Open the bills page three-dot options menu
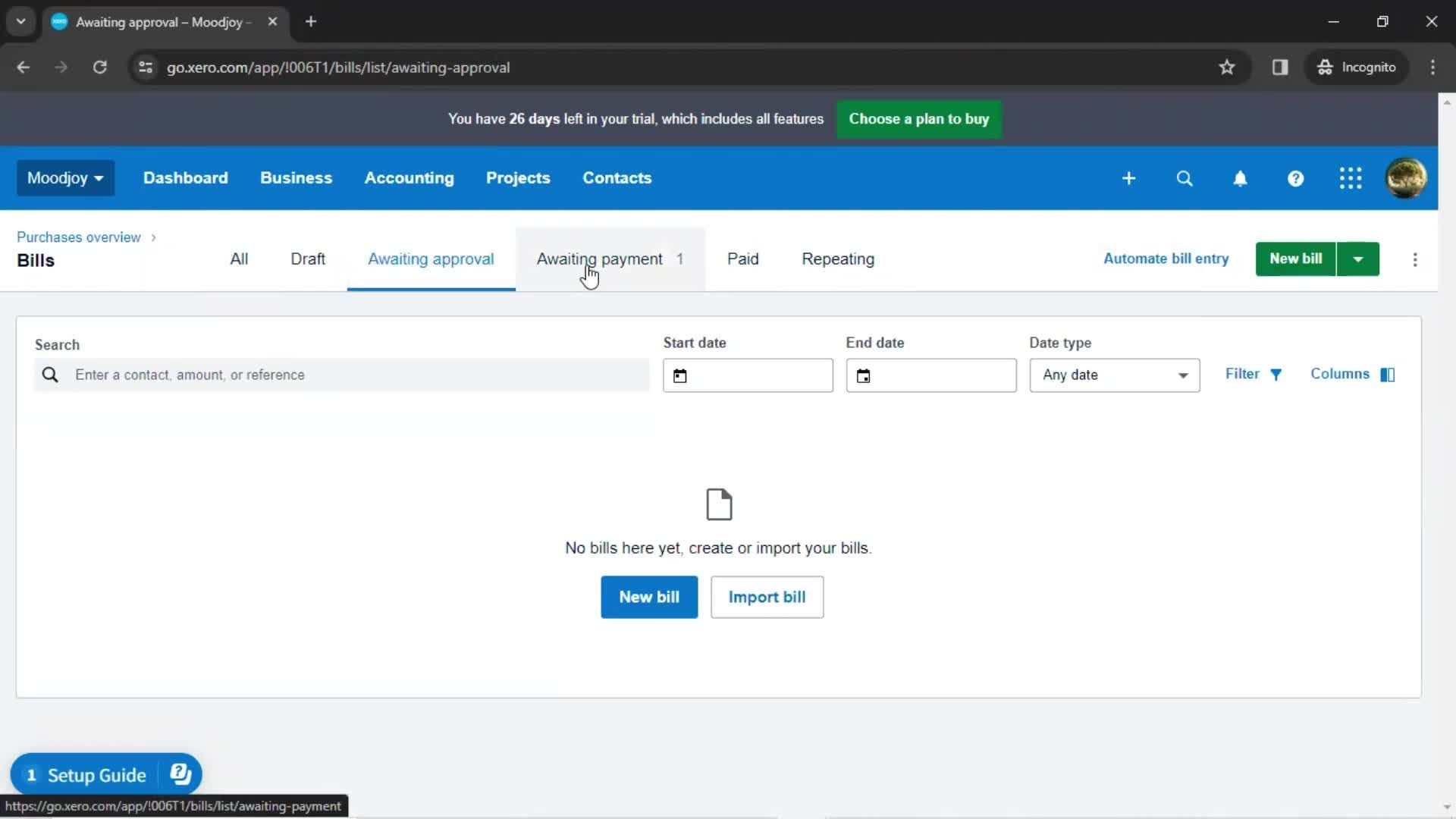The height and width of the screenshot is (819, 1456). [1415, 259]
